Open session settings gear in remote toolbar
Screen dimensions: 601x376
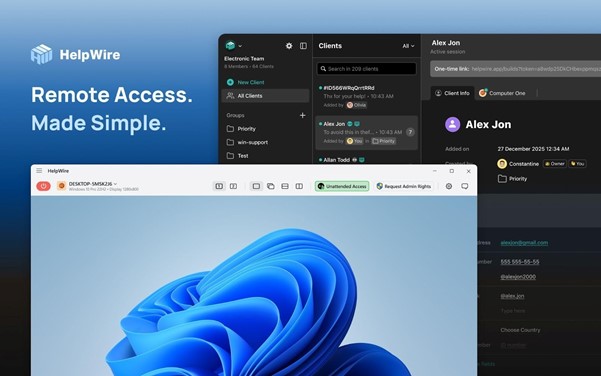pos(448,186)
